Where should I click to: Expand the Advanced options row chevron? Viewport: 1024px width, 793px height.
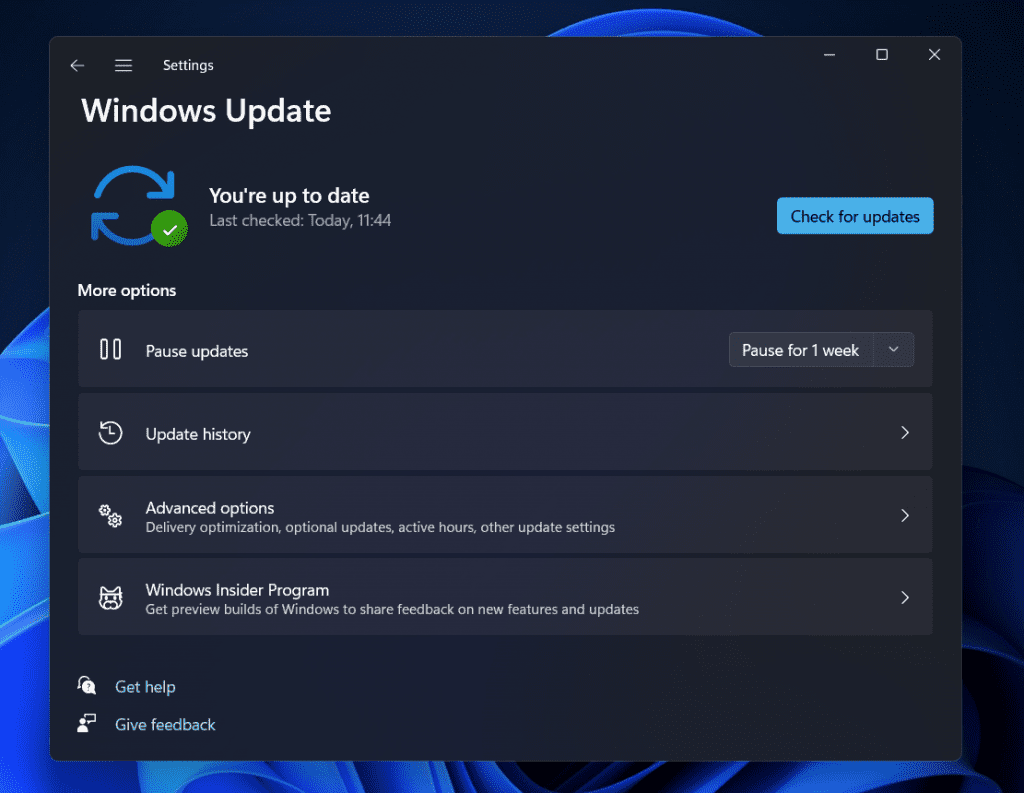[x=905, y=515]
